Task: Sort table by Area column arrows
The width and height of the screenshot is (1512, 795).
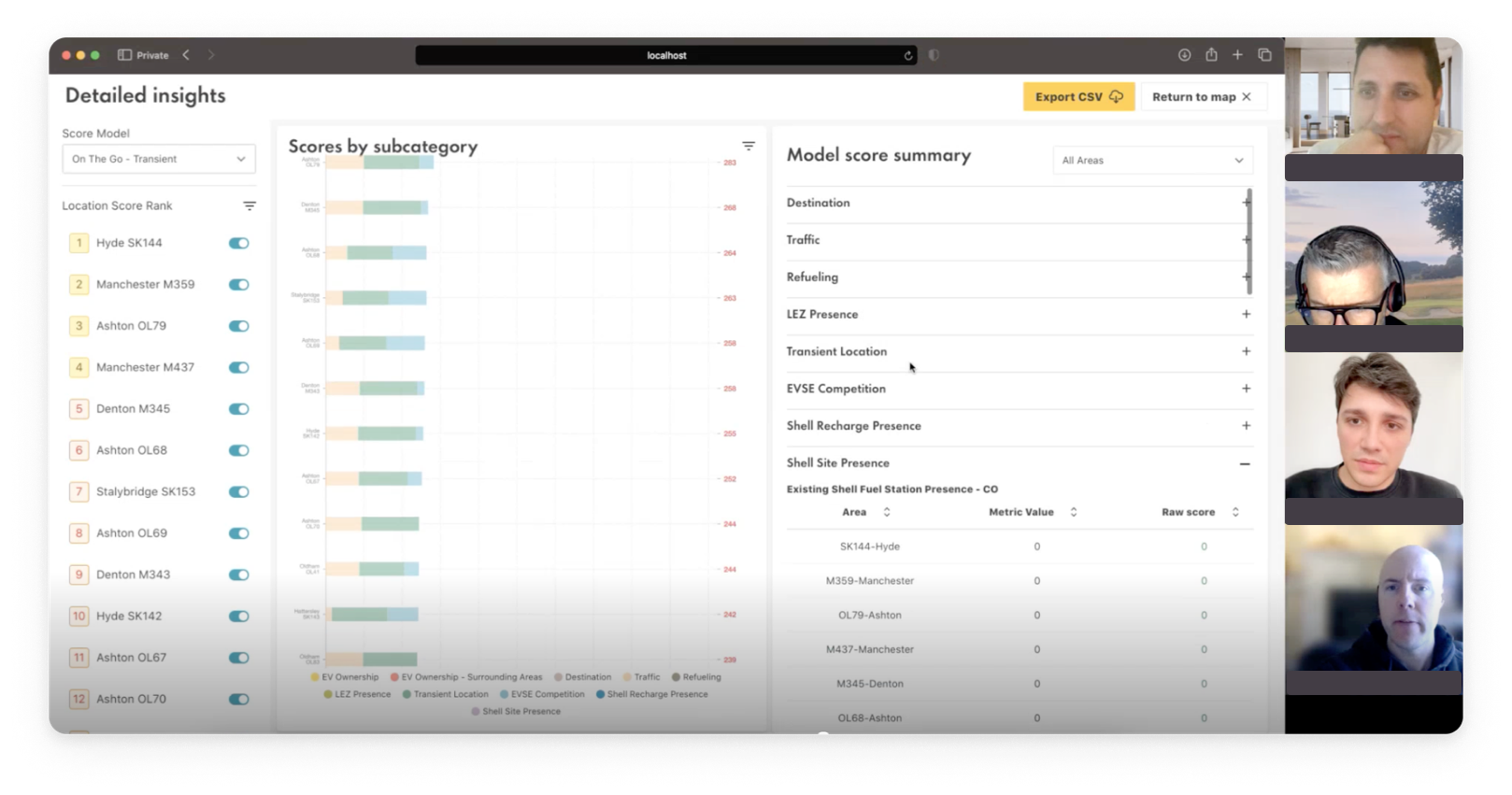Action: [x=887, y=512]
